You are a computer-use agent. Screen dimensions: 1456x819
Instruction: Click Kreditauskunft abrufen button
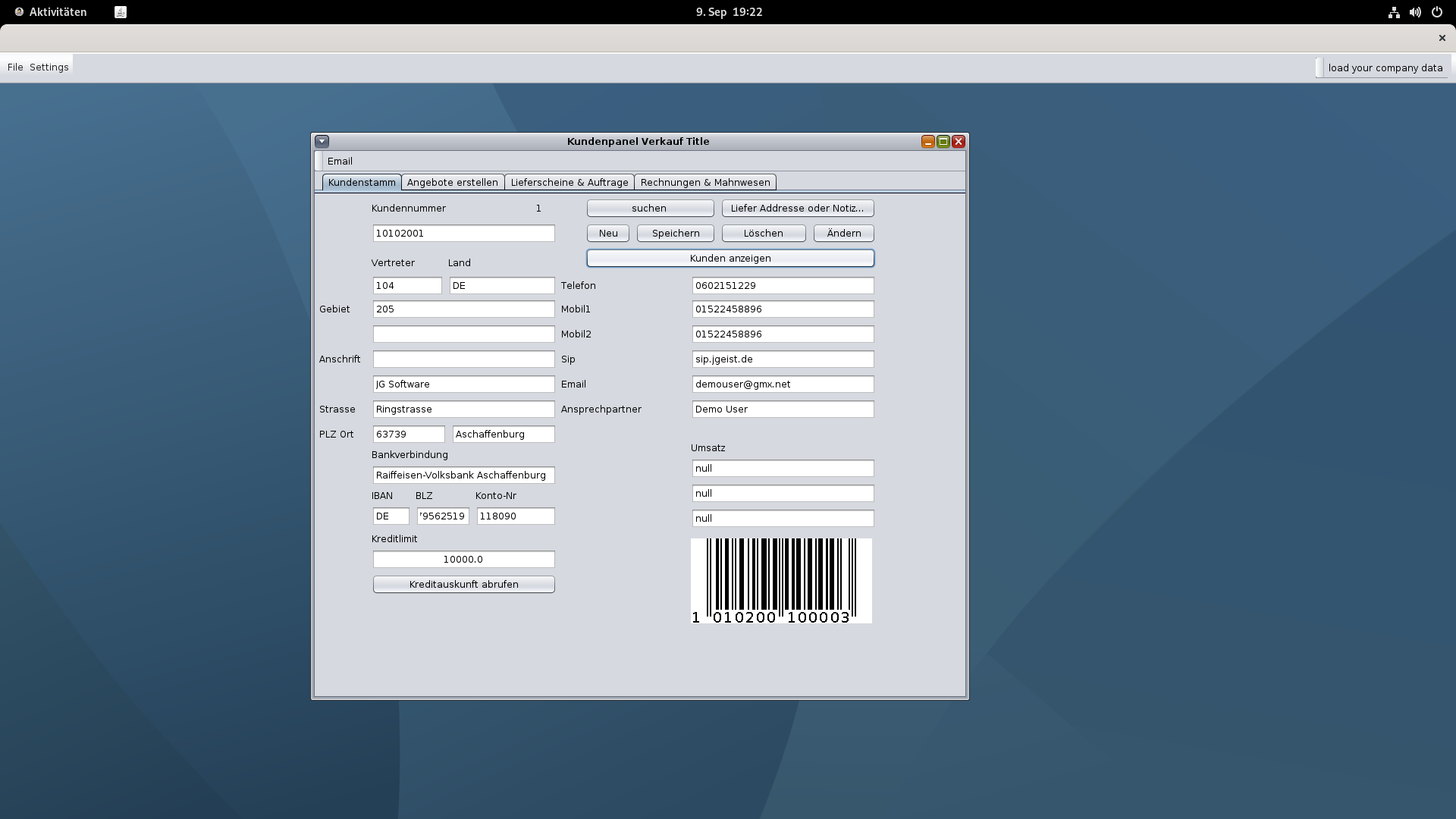pyautogui.click(x=463, y=584)
